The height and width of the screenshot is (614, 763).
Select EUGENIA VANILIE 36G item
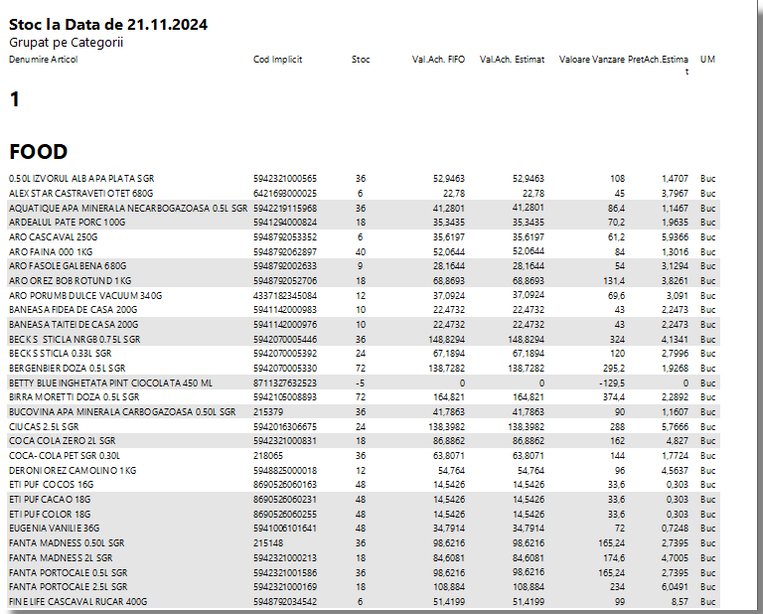pyautogui.click(x=54, y=528)
